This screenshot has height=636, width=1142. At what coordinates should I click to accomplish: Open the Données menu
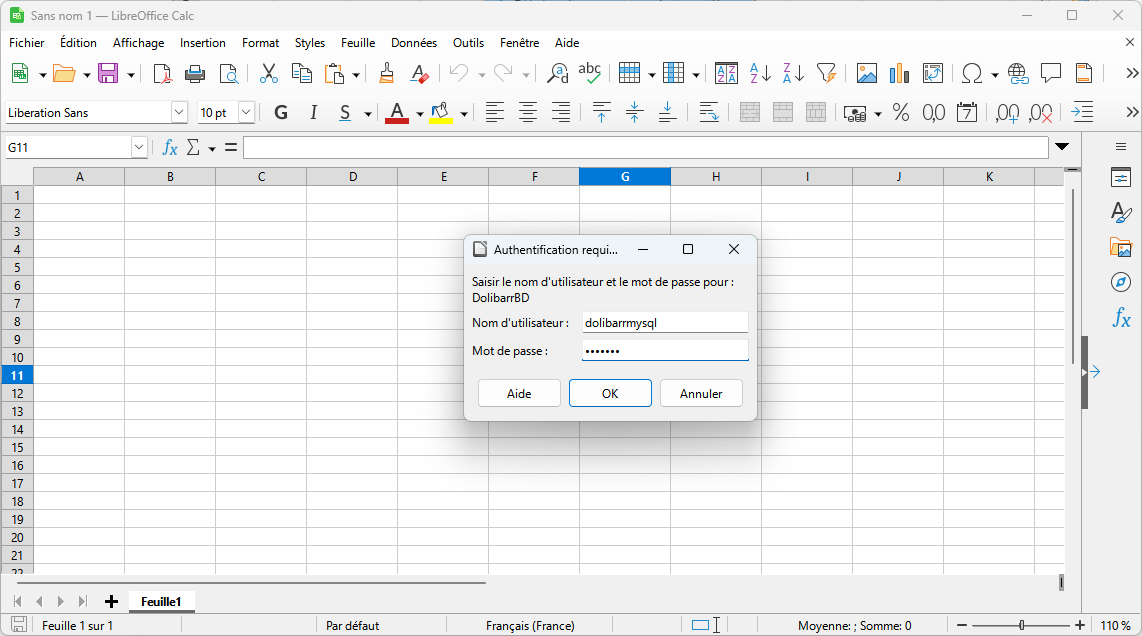413,43
